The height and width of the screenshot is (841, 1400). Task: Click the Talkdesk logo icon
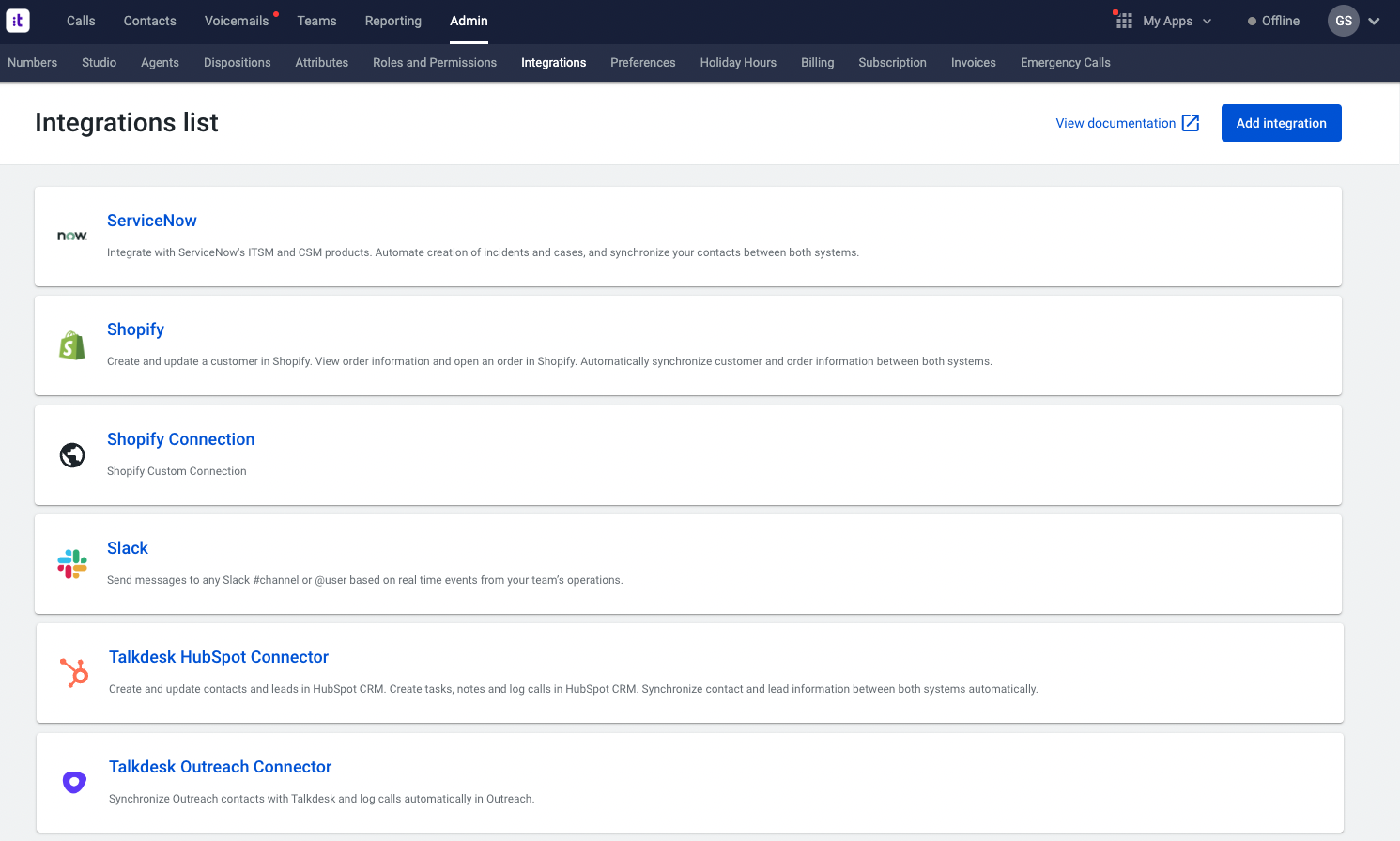pos(18,21)
